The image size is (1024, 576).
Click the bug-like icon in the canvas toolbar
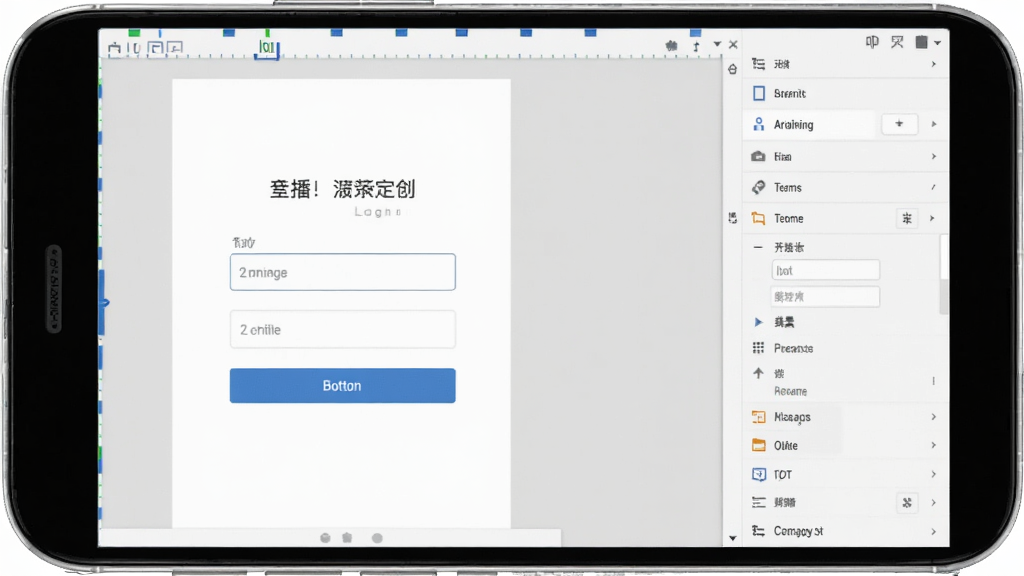(x=671, y=46)
